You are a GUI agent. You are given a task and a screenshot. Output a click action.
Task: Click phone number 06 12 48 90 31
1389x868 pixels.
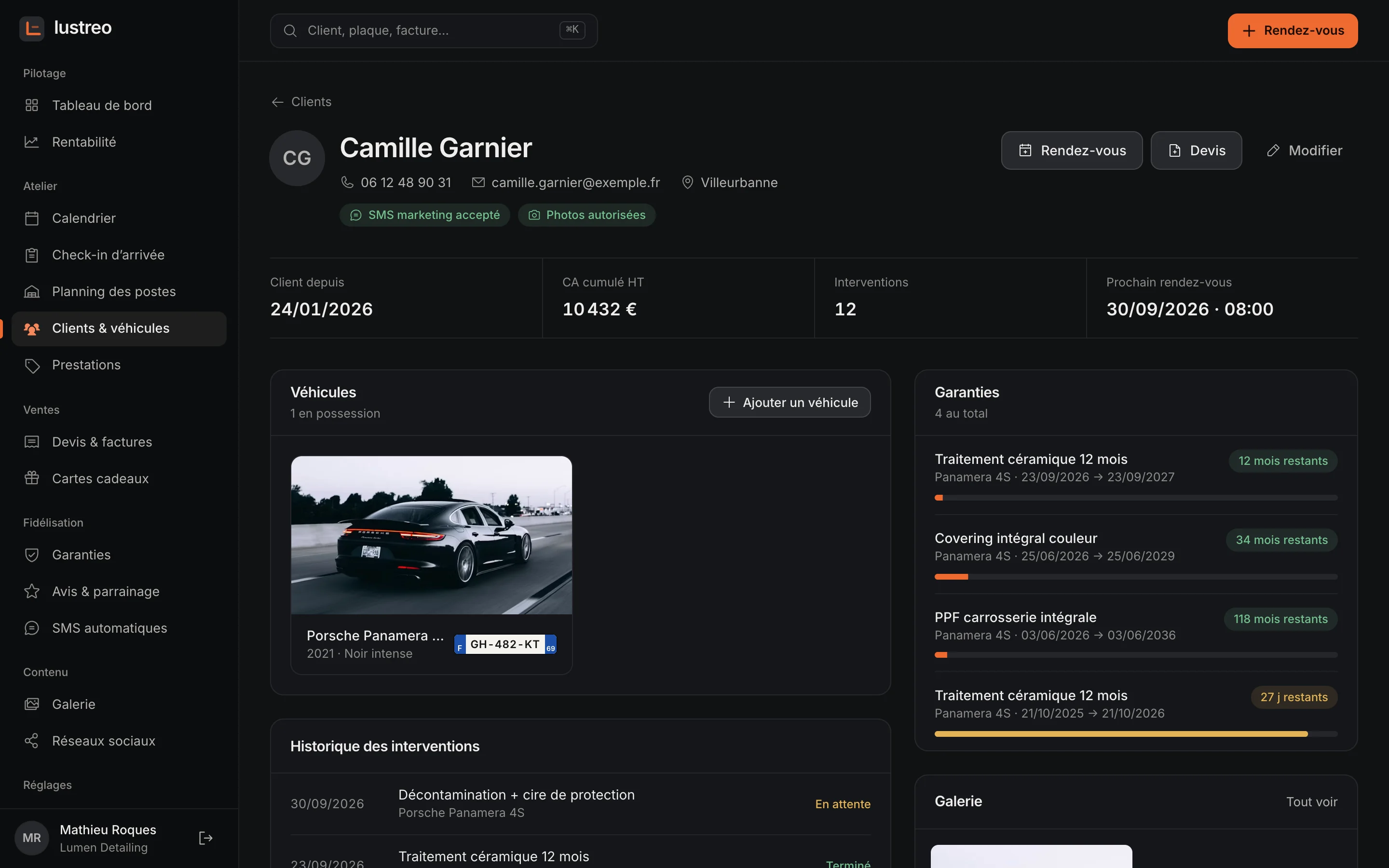click(406, 183)
